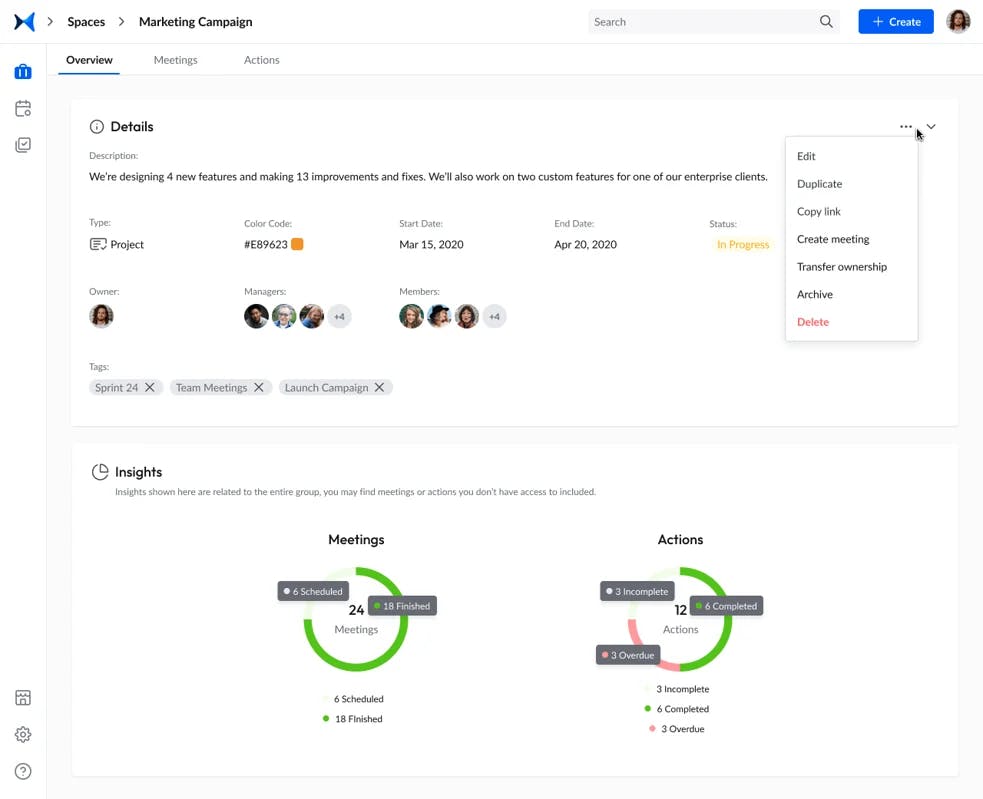Expand the +4 additional managers
The image size is (983, 799).
[x=339, y=316]
